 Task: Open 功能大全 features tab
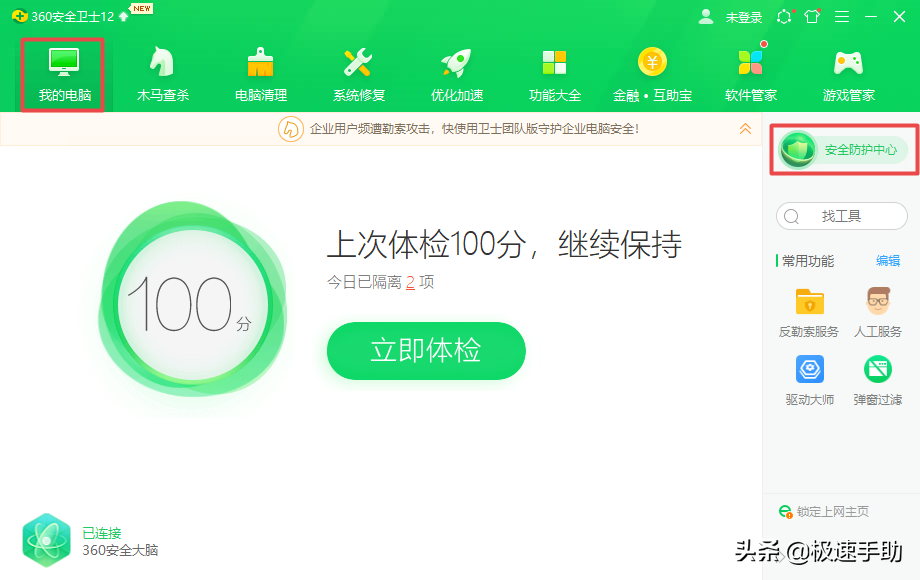(x=554, y=75)
